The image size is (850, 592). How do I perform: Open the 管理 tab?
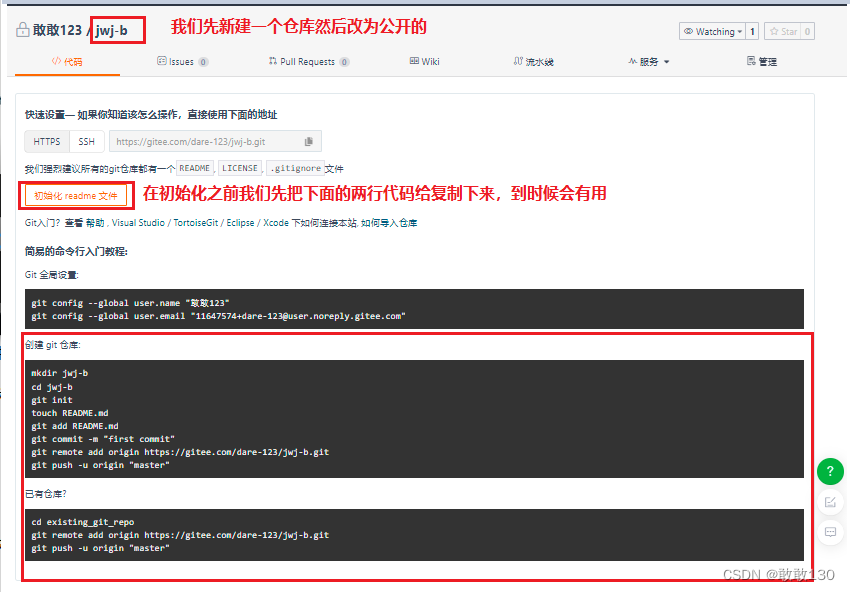coord(762,62)
